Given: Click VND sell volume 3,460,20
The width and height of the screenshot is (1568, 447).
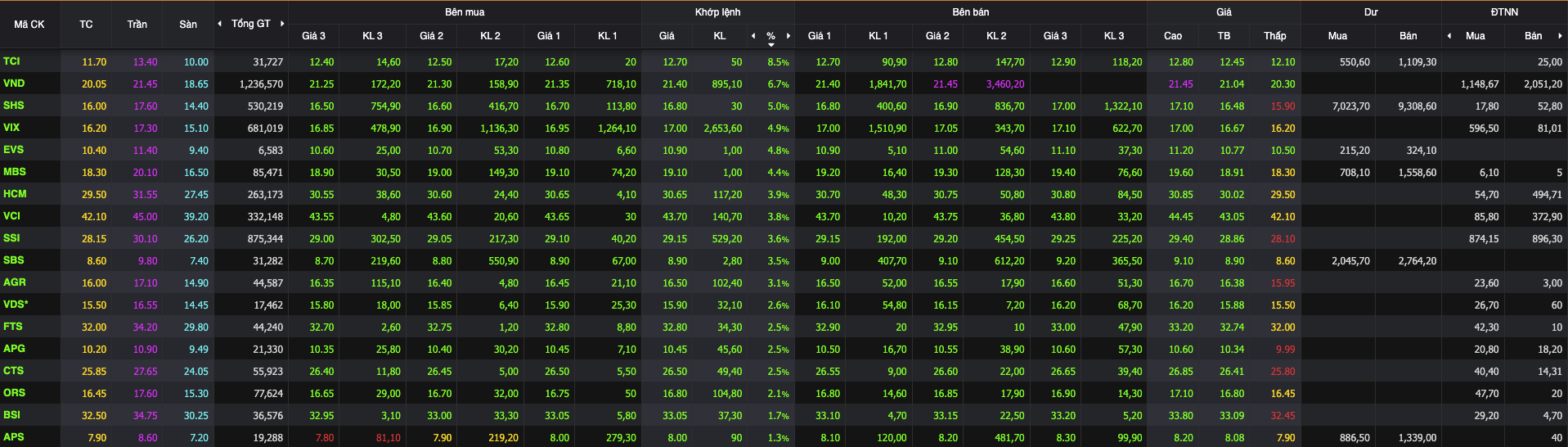Looking at the screenshot, I should point(1005,84).
